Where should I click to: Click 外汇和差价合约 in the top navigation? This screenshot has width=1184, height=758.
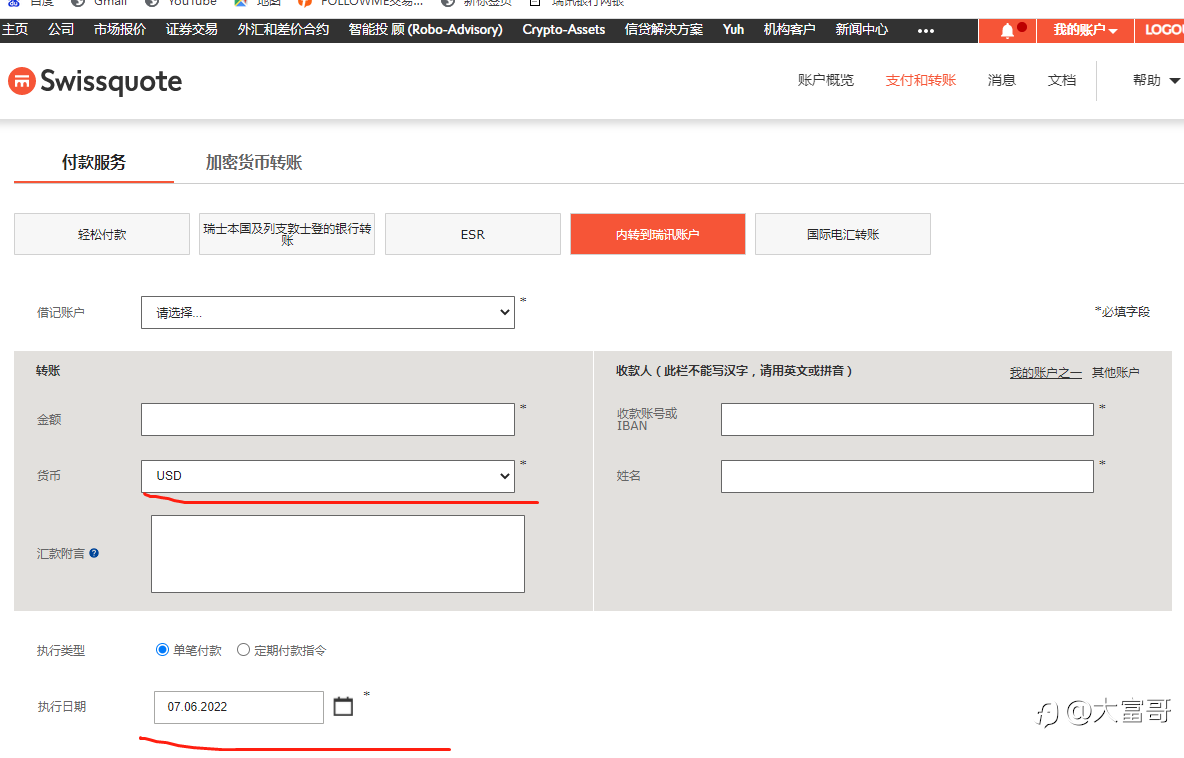point(283,29)
